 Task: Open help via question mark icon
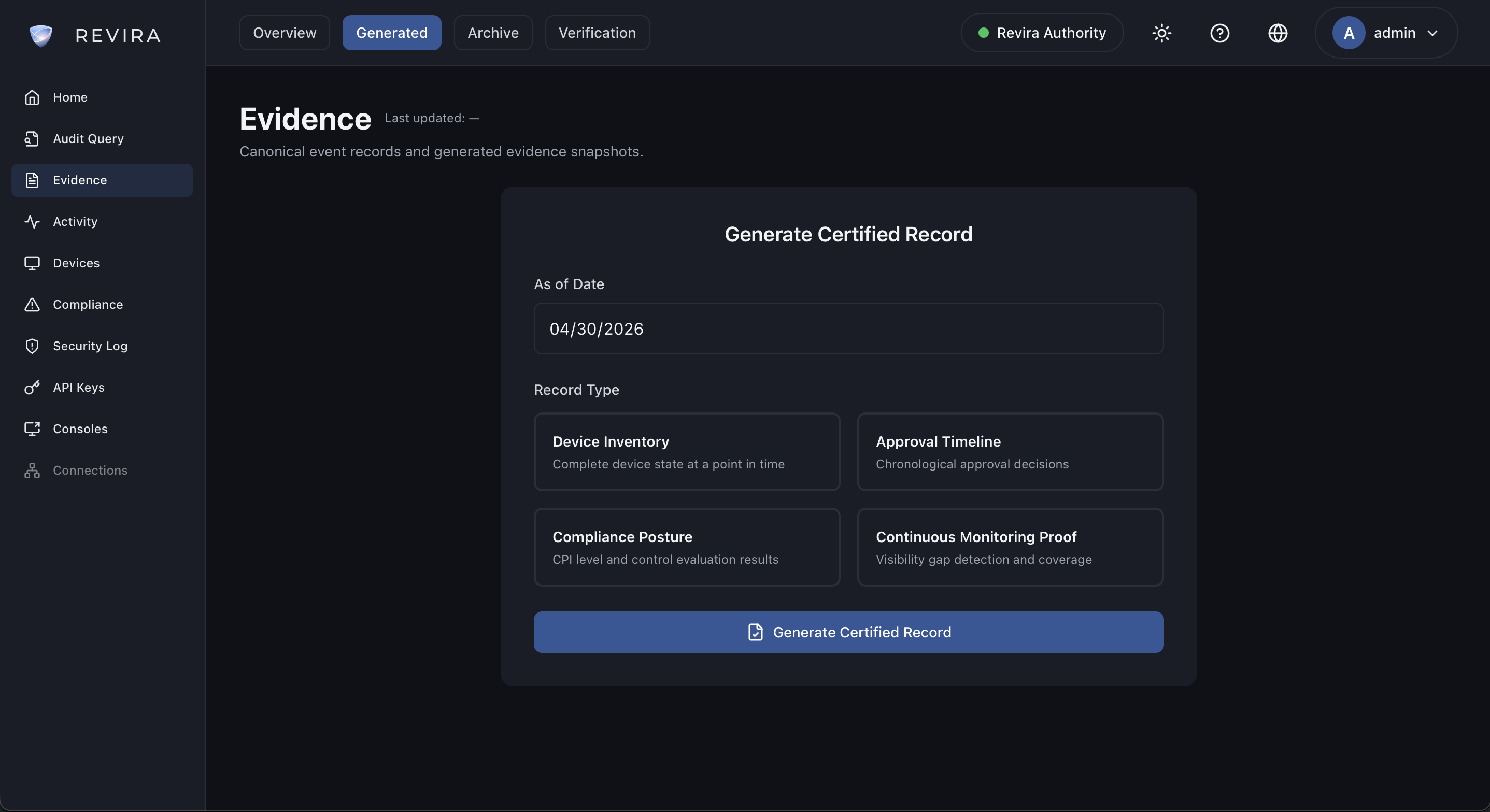coord(1220,33)
